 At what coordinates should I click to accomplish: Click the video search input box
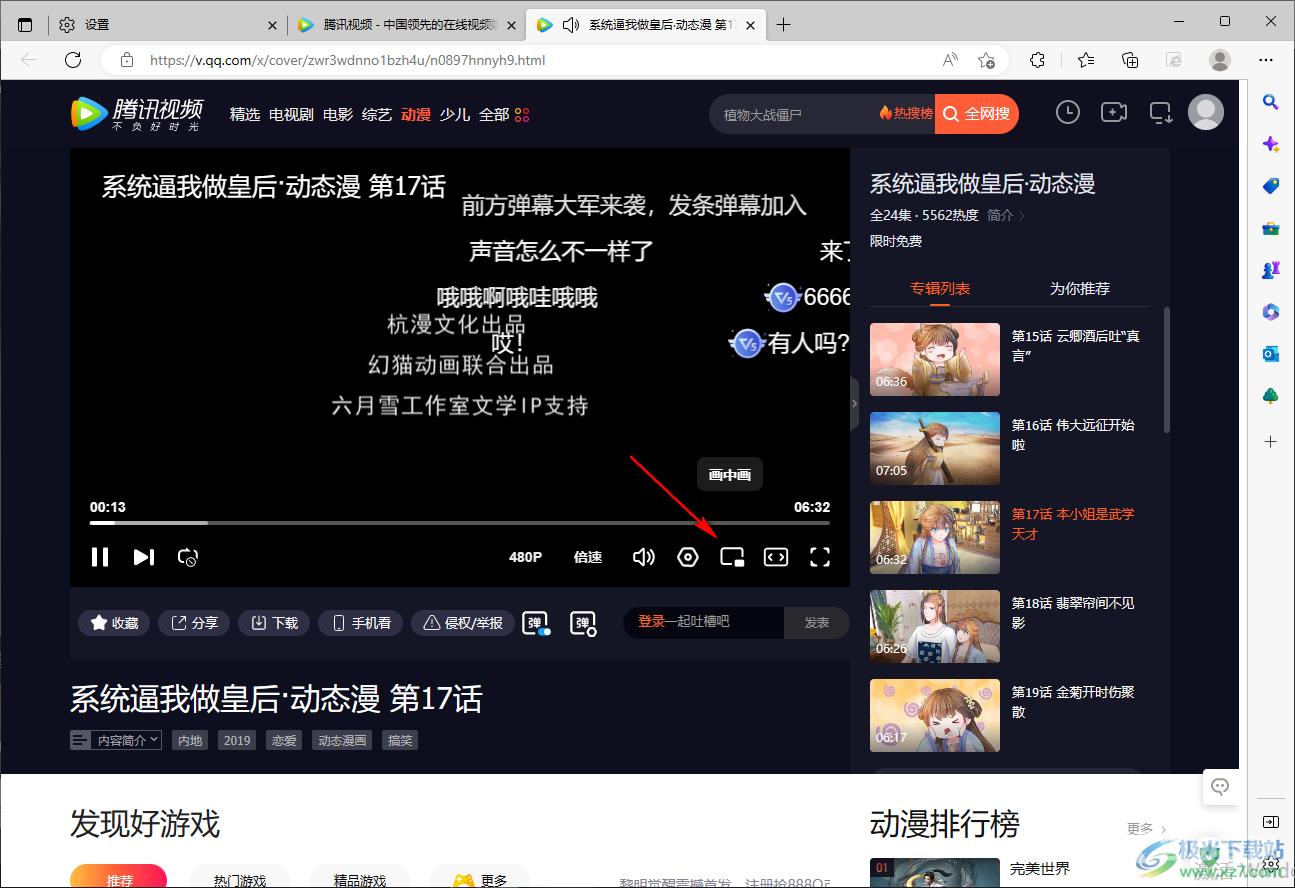pyautogui.click(x=795, y=114)
